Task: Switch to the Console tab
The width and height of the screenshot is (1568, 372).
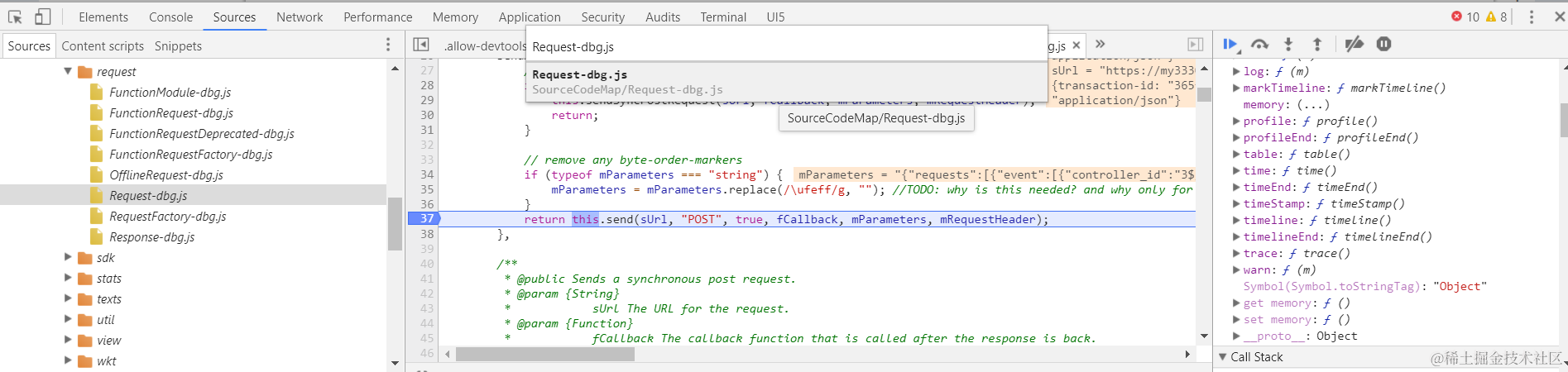Action: pyautogui.click(x=170, y=17)
